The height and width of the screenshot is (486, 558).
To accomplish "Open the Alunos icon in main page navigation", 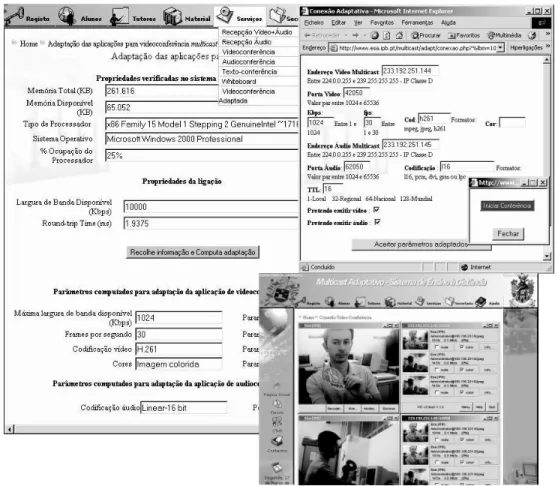I will pos(67,16).
